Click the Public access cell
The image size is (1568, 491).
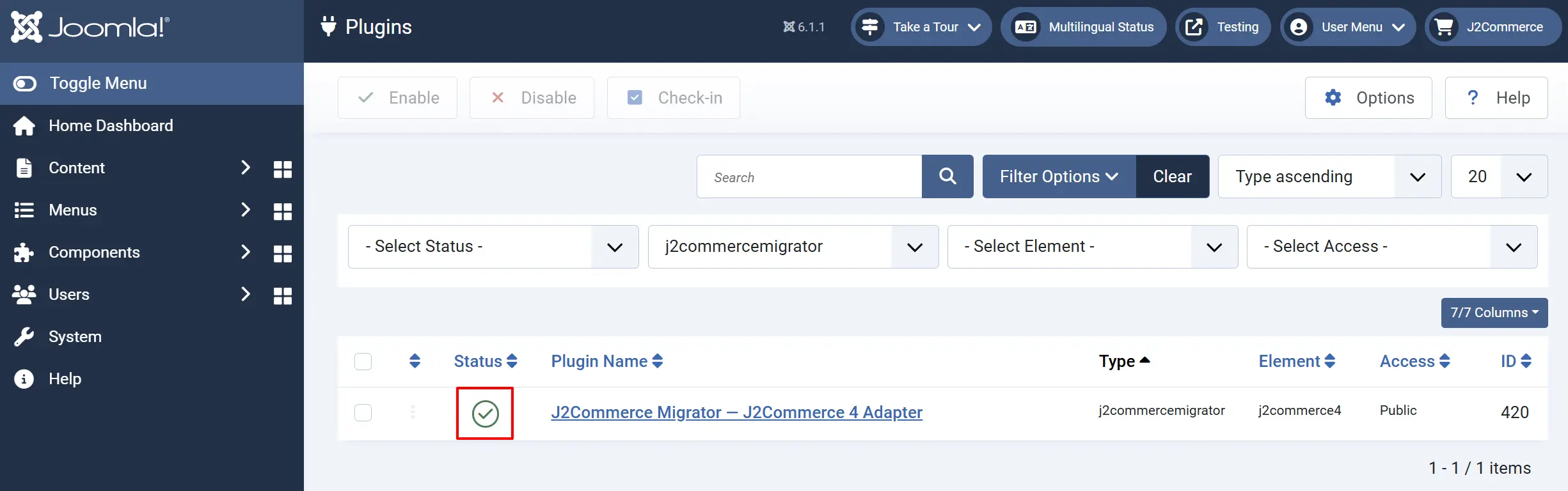pyautogui.click(x=1398, y=410)
